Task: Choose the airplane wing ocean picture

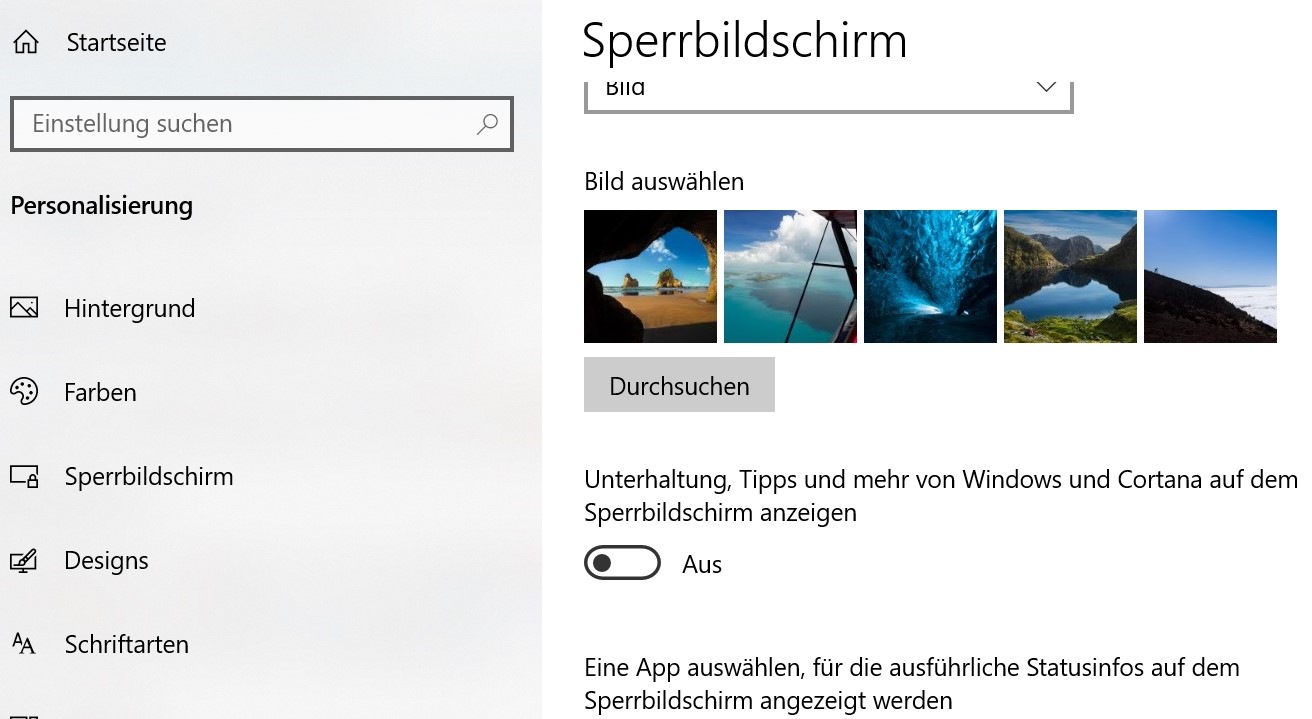Action: [x=790, y=276]
